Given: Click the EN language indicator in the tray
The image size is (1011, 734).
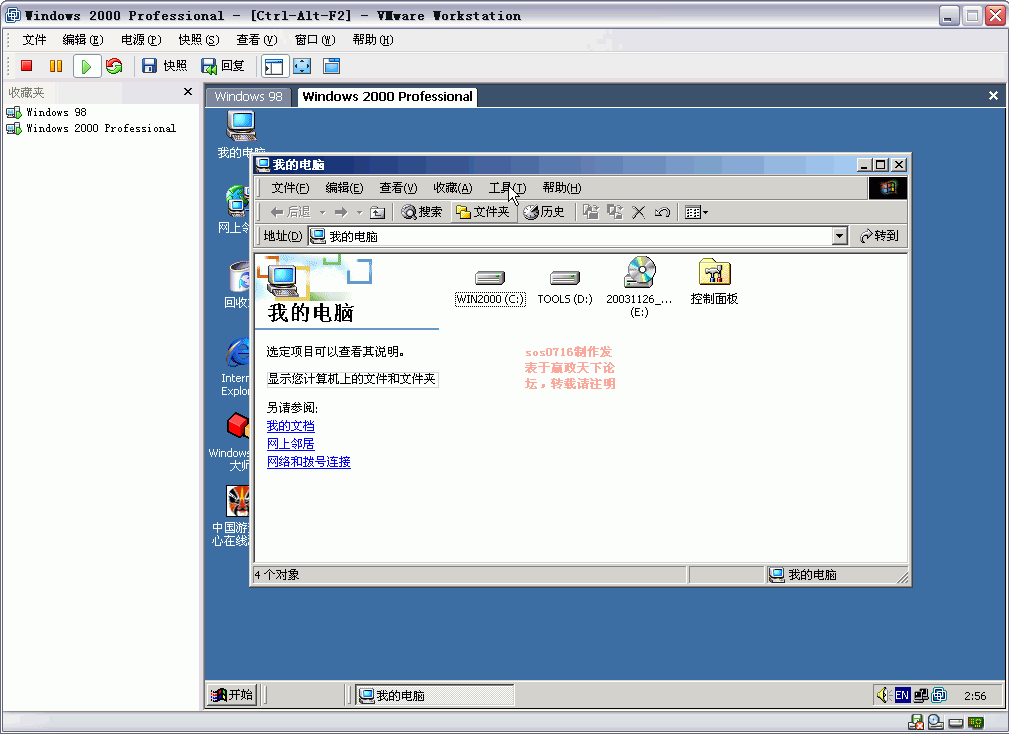Looking at the screenshot, I should 902,695.
